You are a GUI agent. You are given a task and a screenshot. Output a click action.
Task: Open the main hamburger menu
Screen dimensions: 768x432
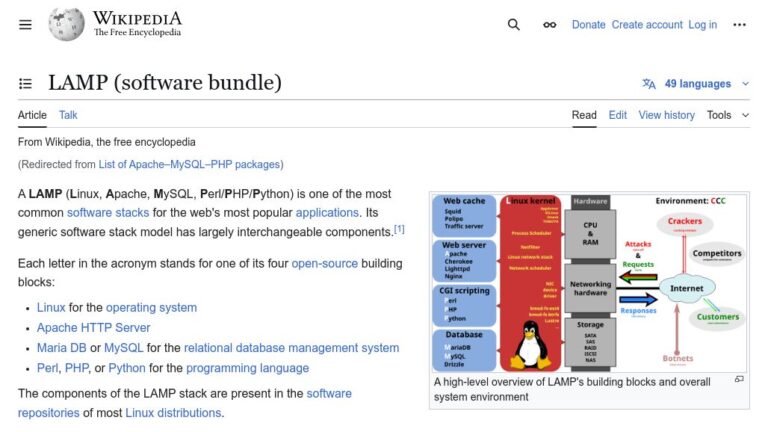coord(25,24)
